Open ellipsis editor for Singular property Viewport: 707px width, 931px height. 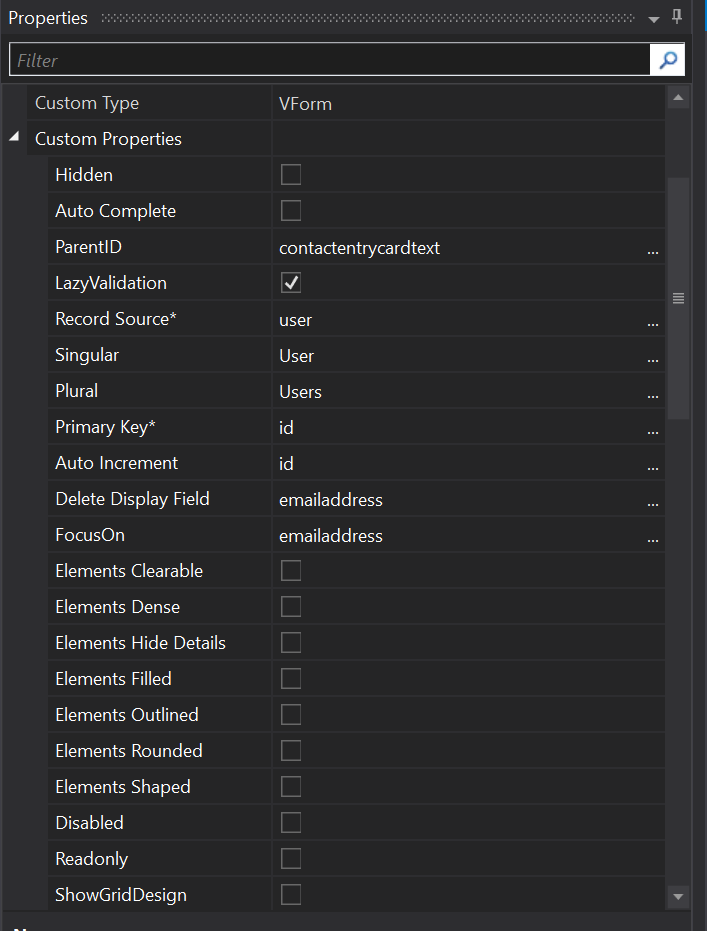click(x=653, y=357)
